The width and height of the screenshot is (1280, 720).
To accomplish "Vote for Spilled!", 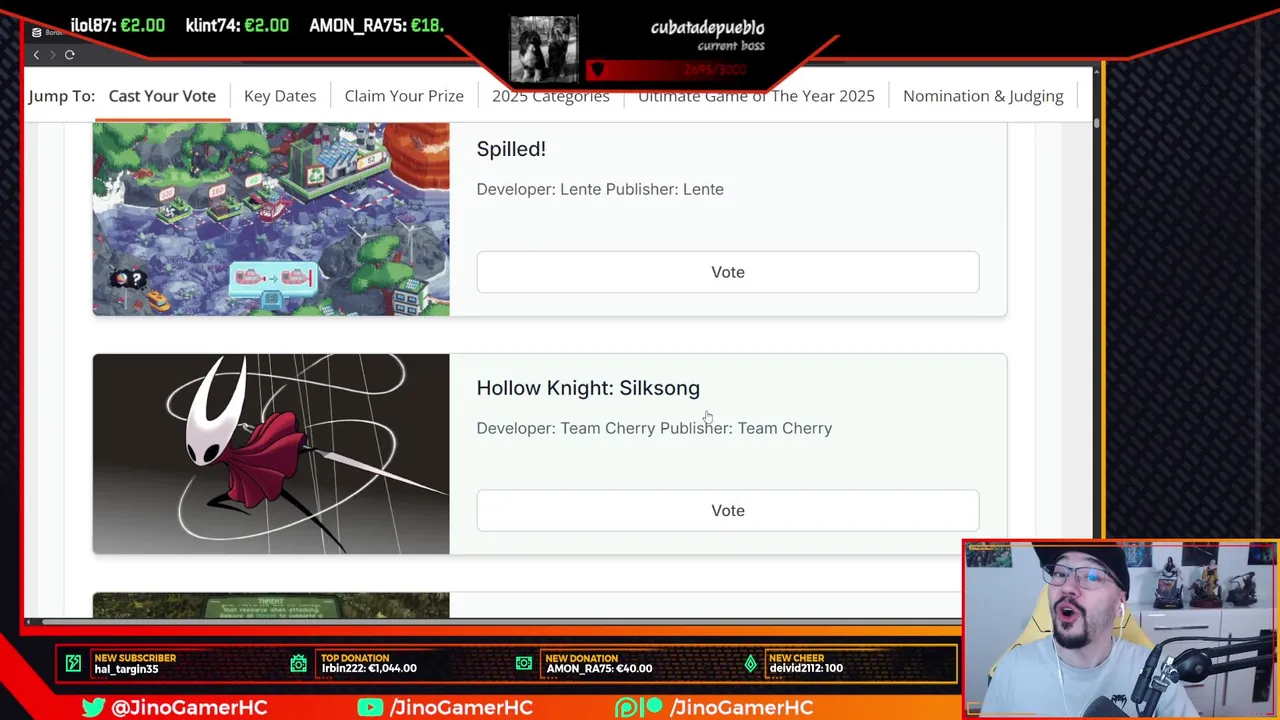I will (728, 272).
